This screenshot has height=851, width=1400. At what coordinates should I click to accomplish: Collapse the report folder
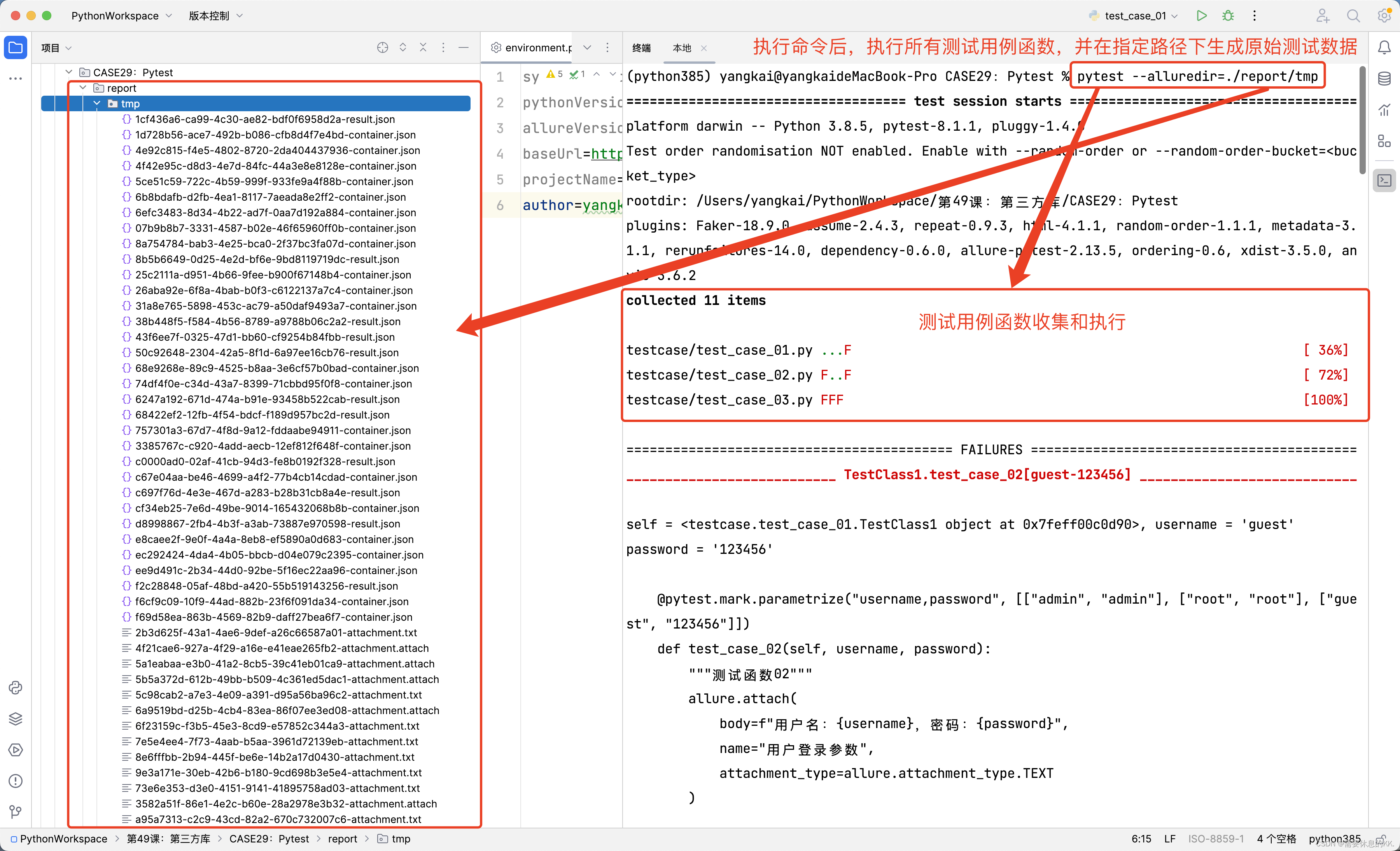[83, 88]
